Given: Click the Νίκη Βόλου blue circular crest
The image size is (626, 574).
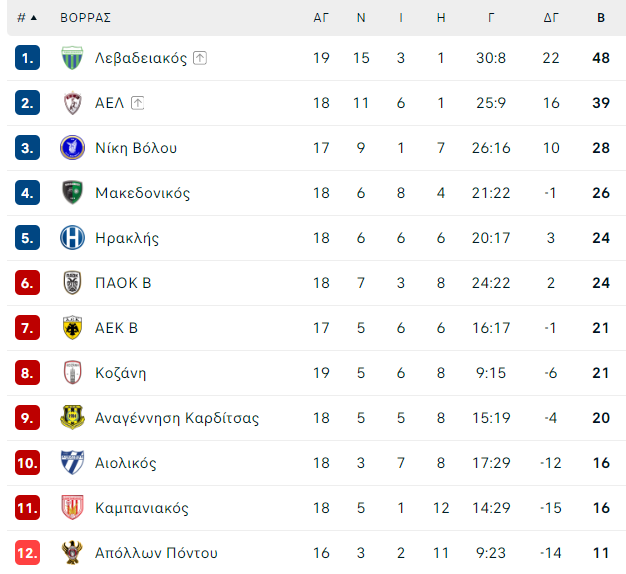Looking at the screenshot, I should [x=72, y=148].
